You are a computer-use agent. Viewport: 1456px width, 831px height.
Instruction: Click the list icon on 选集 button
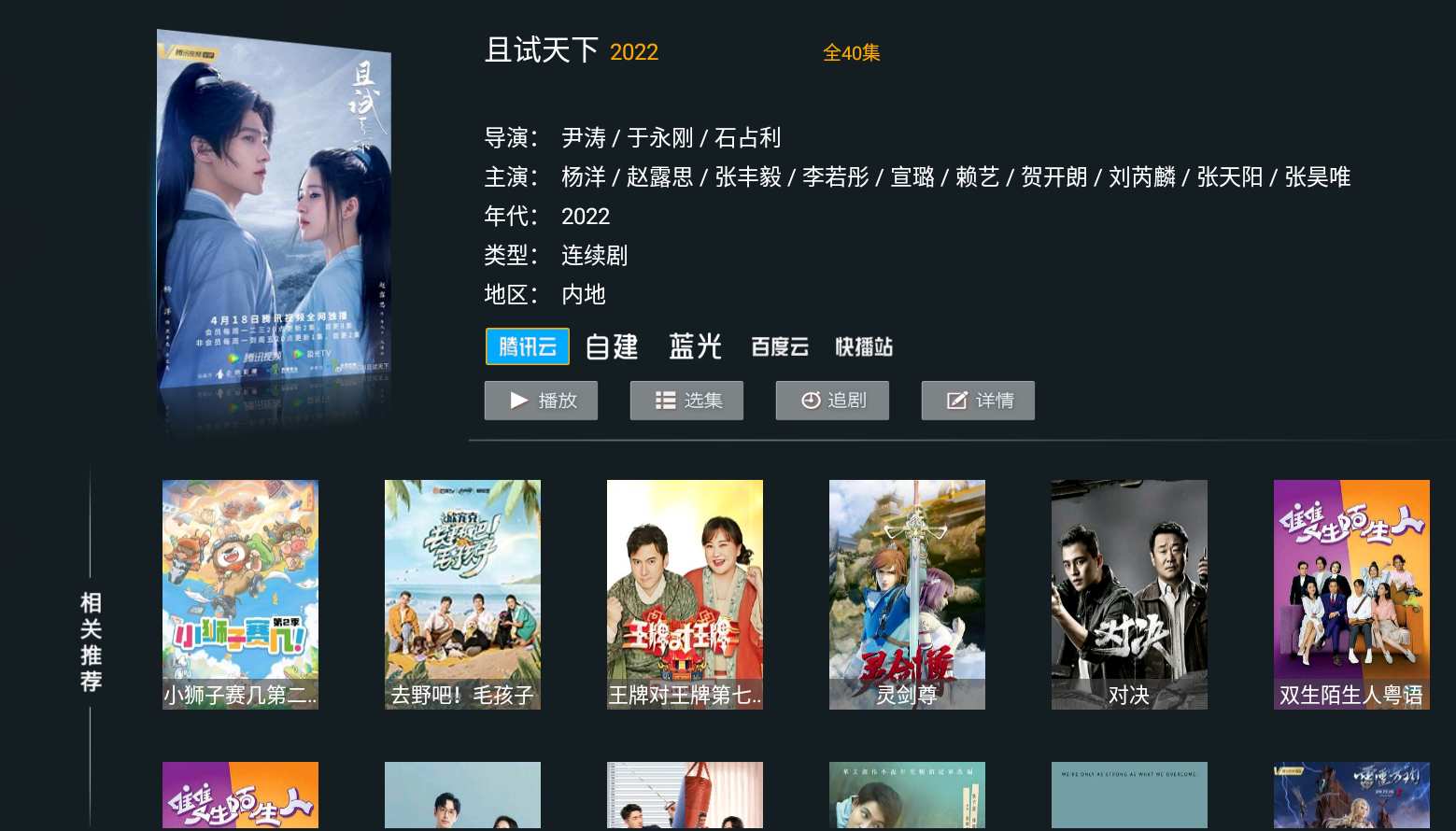[665, 401]
